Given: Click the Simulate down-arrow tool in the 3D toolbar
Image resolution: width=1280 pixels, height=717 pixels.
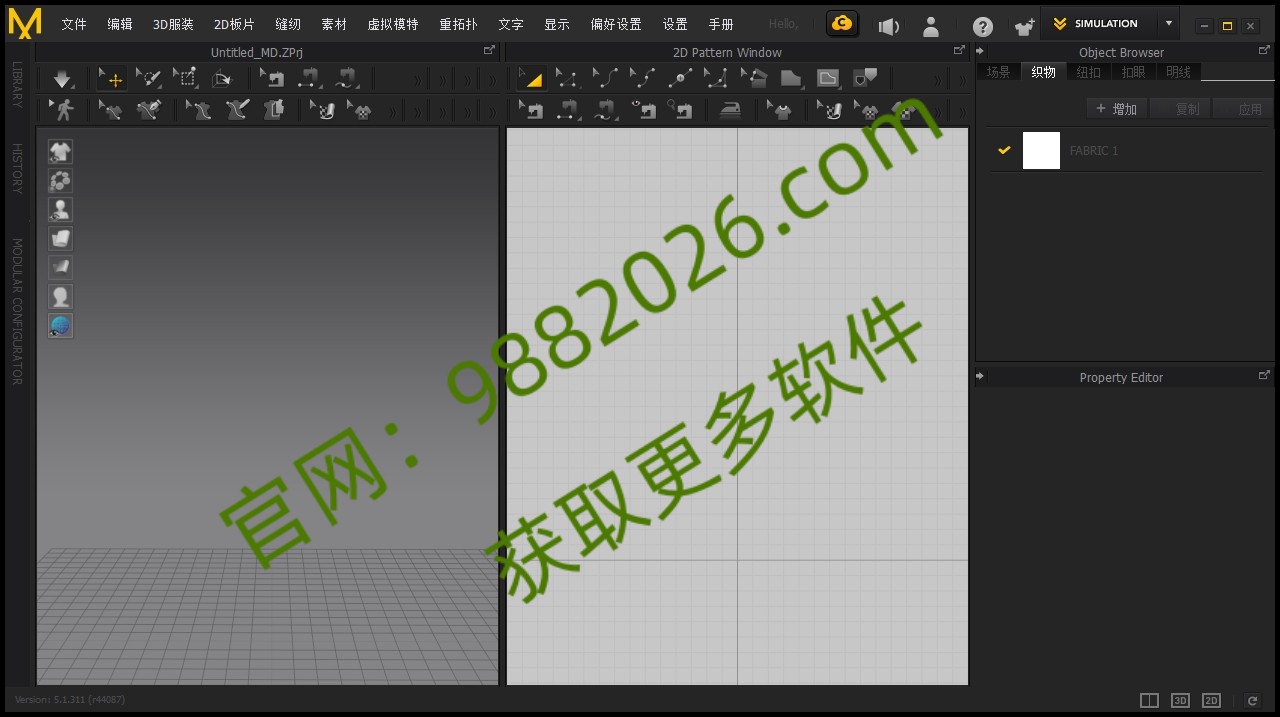Looking at the screenshot, I should coord(63,79).
